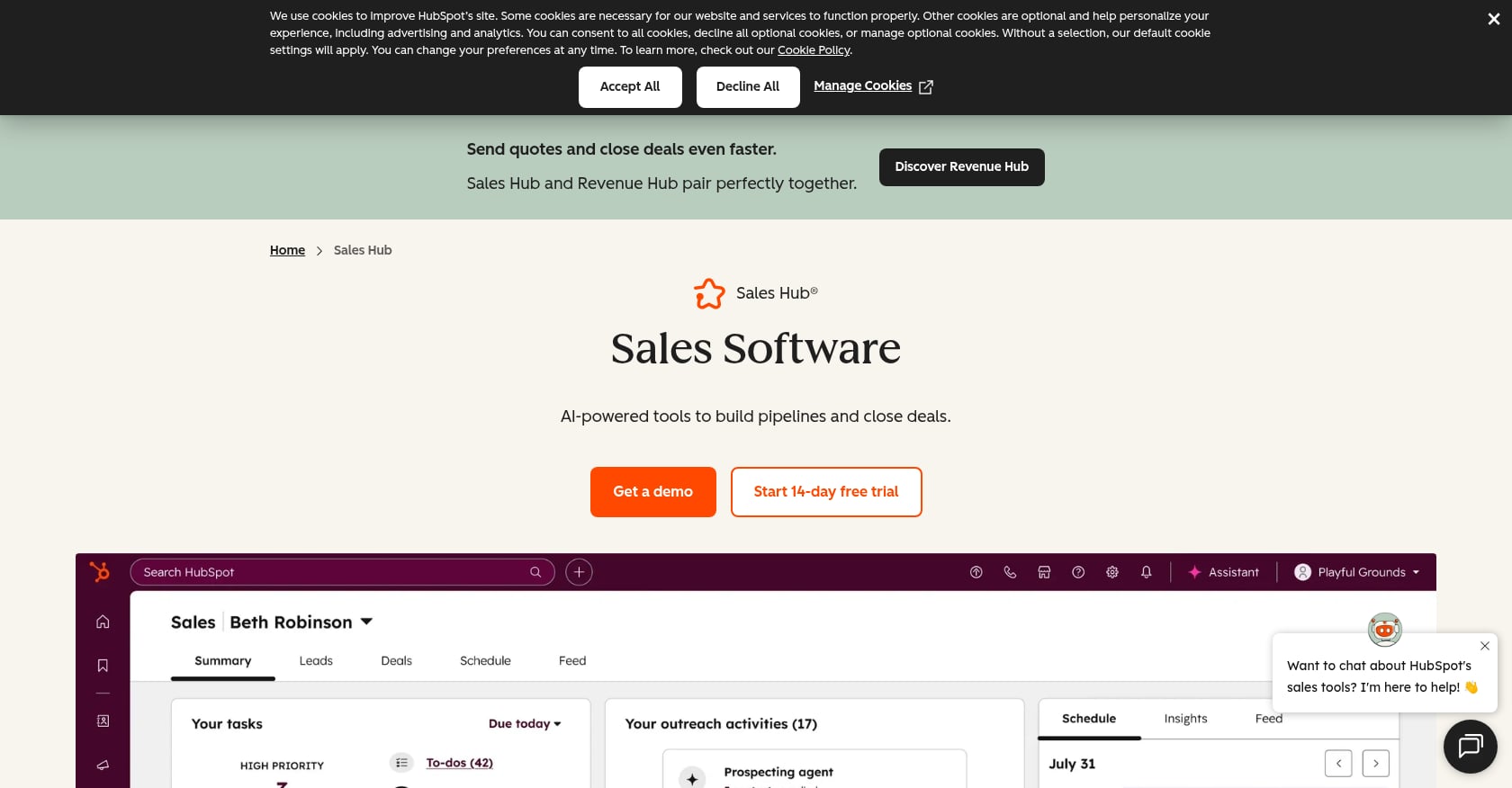Expand the Playful Grounds account dropdown
The width and height of the screenshot is (1512, 788).
point(1416,572)
